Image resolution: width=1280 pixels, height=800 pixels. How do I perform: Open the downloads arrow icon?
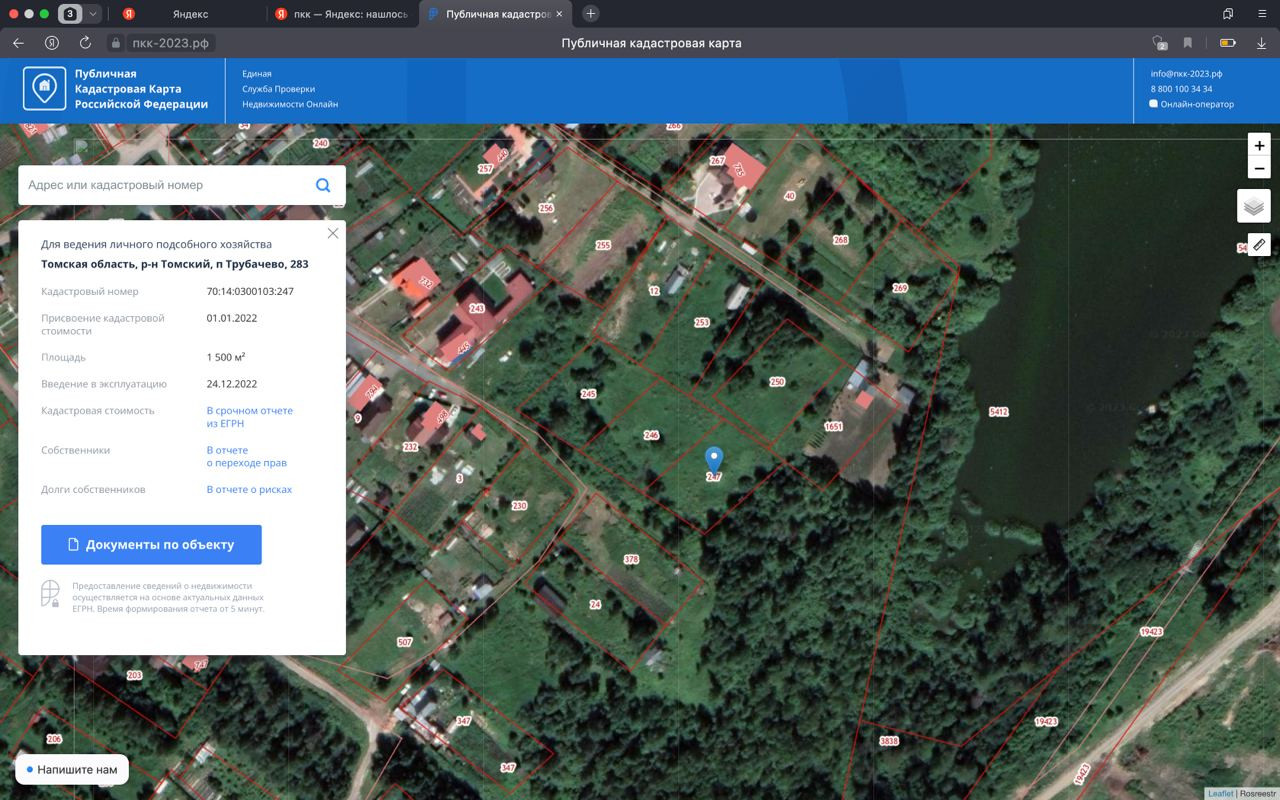(1261, 43)
